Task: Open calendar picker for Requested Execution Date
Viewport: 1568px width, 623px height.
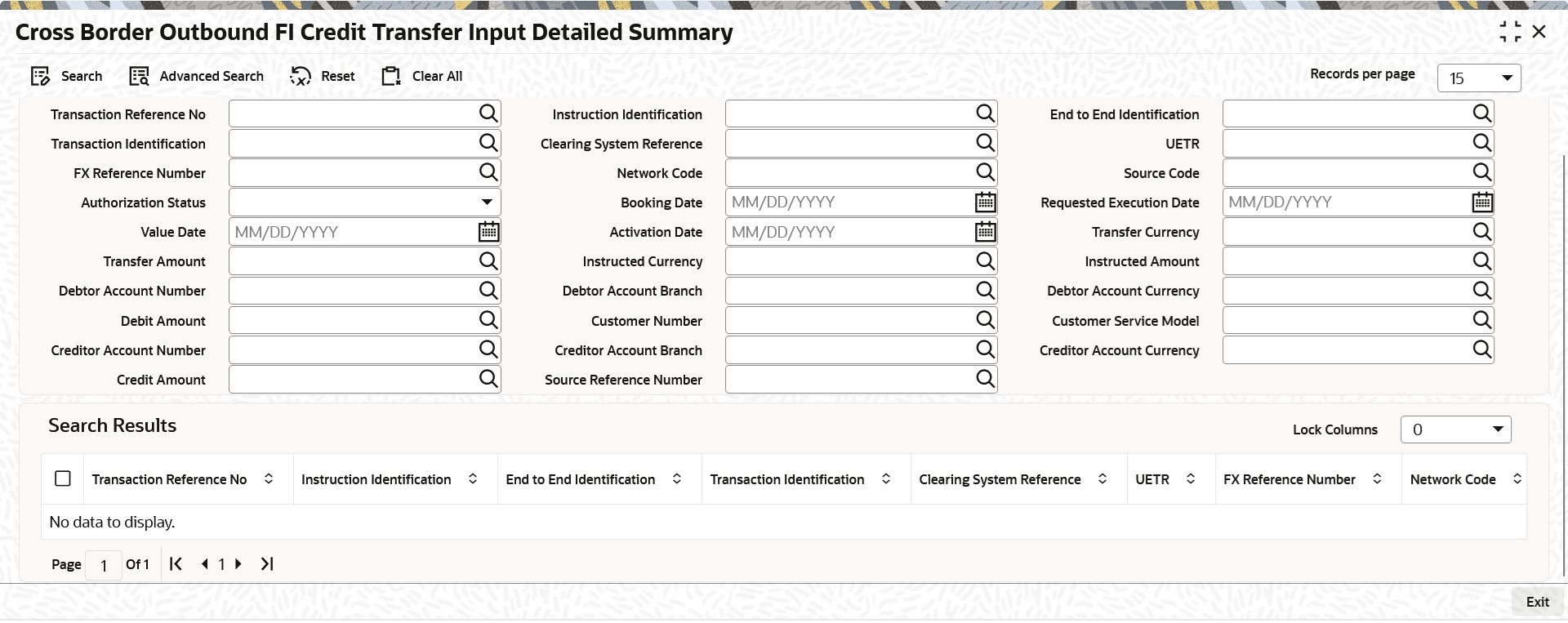Action: click(1482, 202)
